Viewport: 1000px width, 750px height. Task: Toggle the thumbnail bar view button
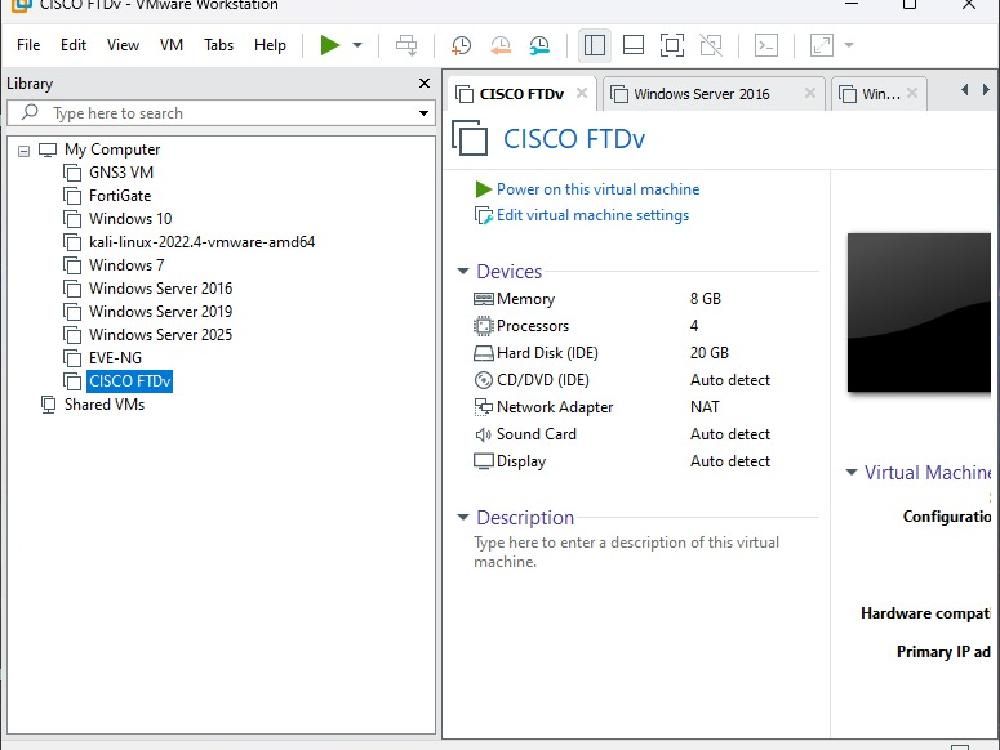click(x=633, y=45)
